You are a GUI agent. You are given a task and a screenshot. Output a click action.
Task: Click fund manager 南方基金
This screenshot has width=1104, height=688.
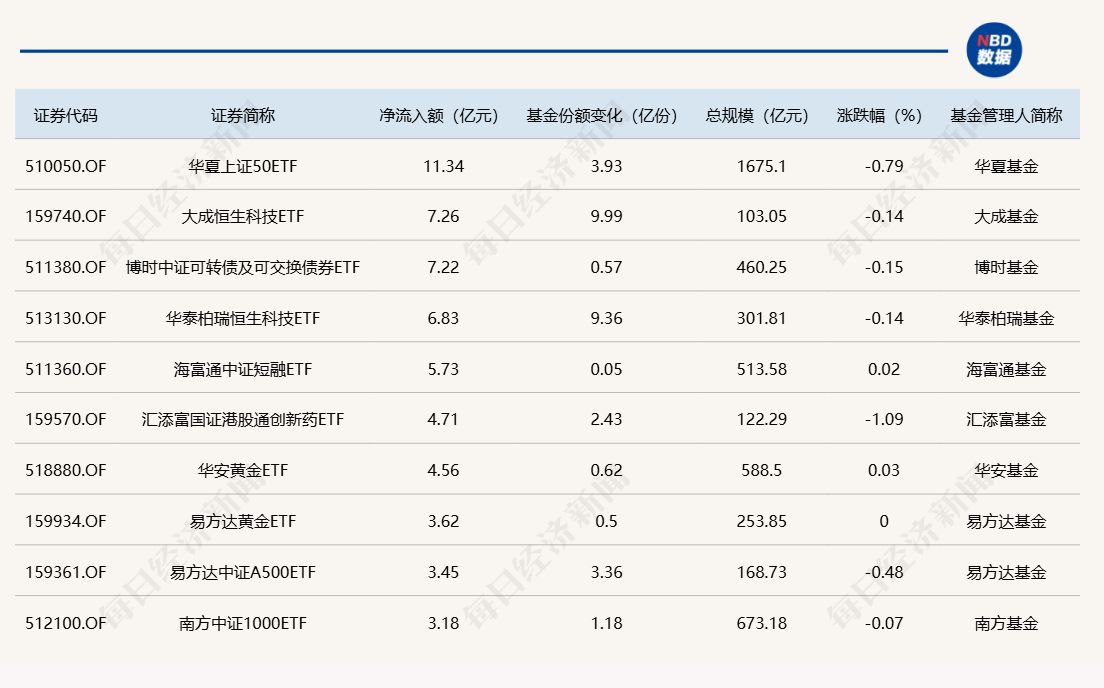coord(1006,623)
